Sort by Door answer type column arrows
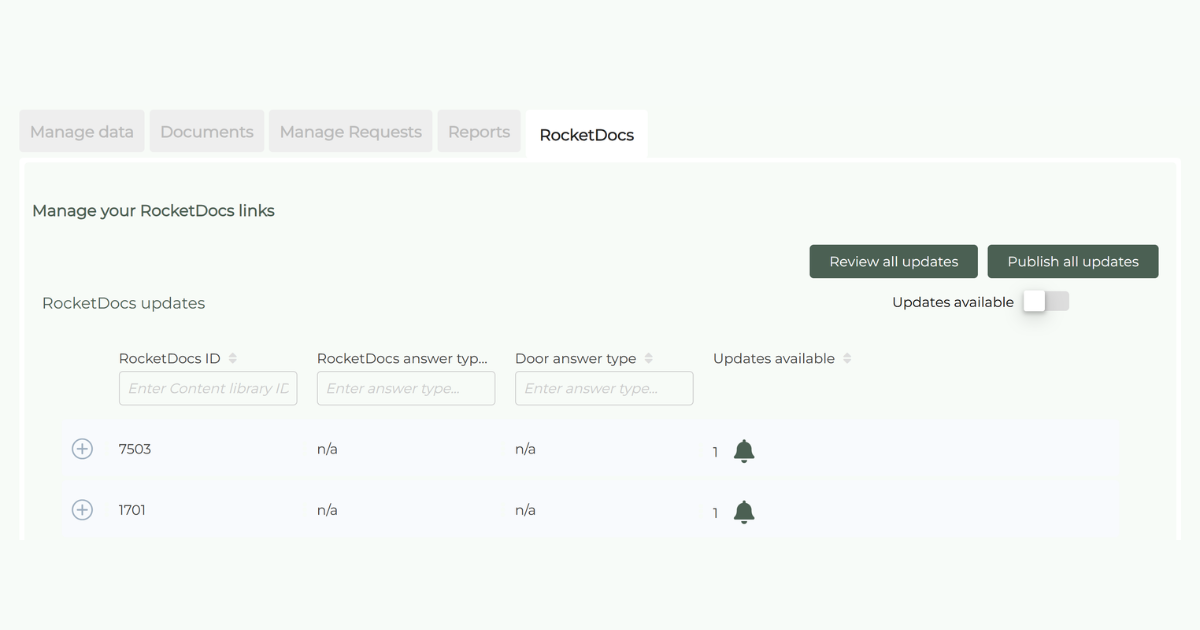Viewport: 1200px width, 630px height. click(648, 358)
